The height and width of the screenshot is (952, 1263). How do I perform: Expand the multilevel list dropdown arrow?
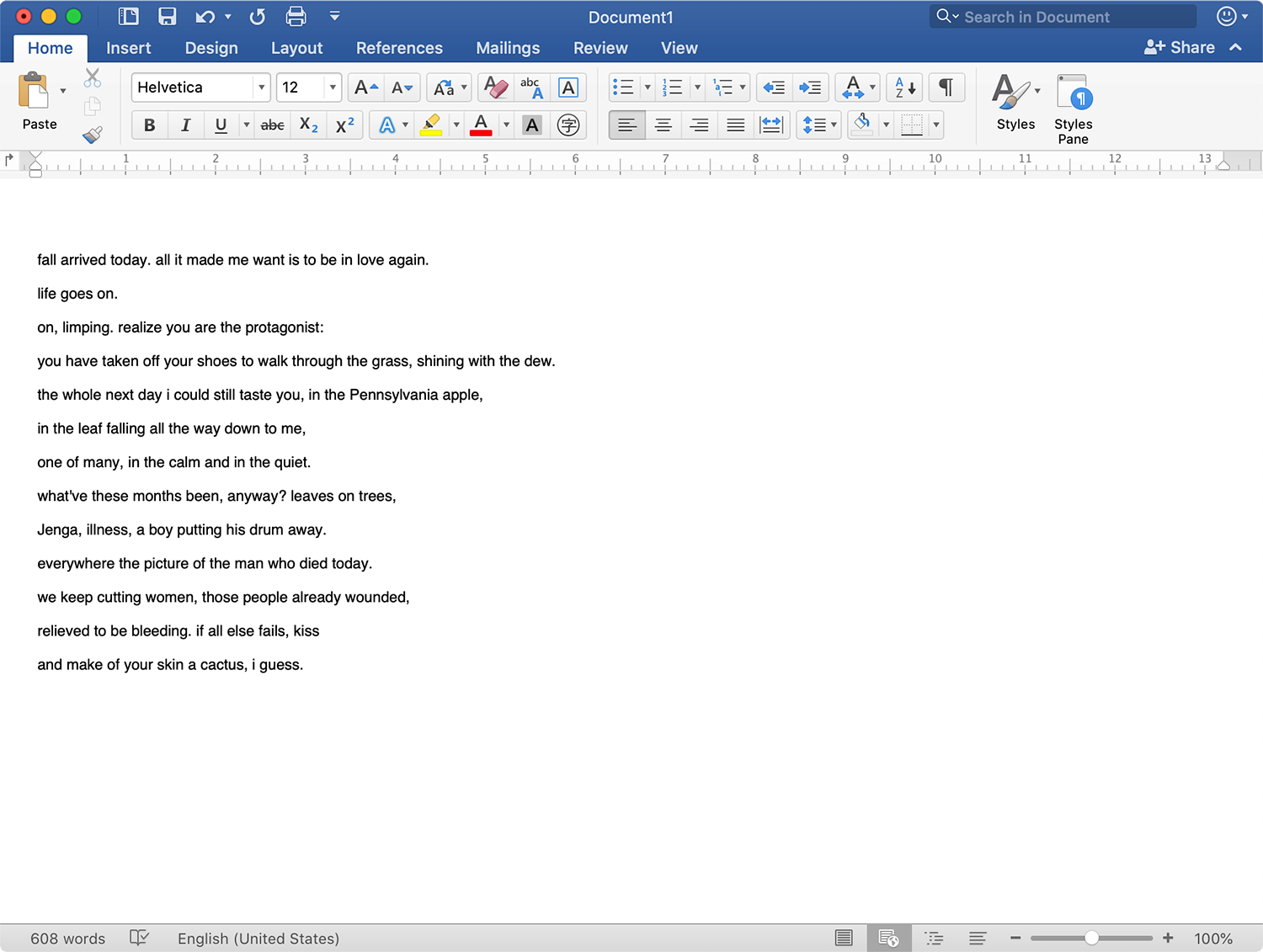[x=743, y=88]
